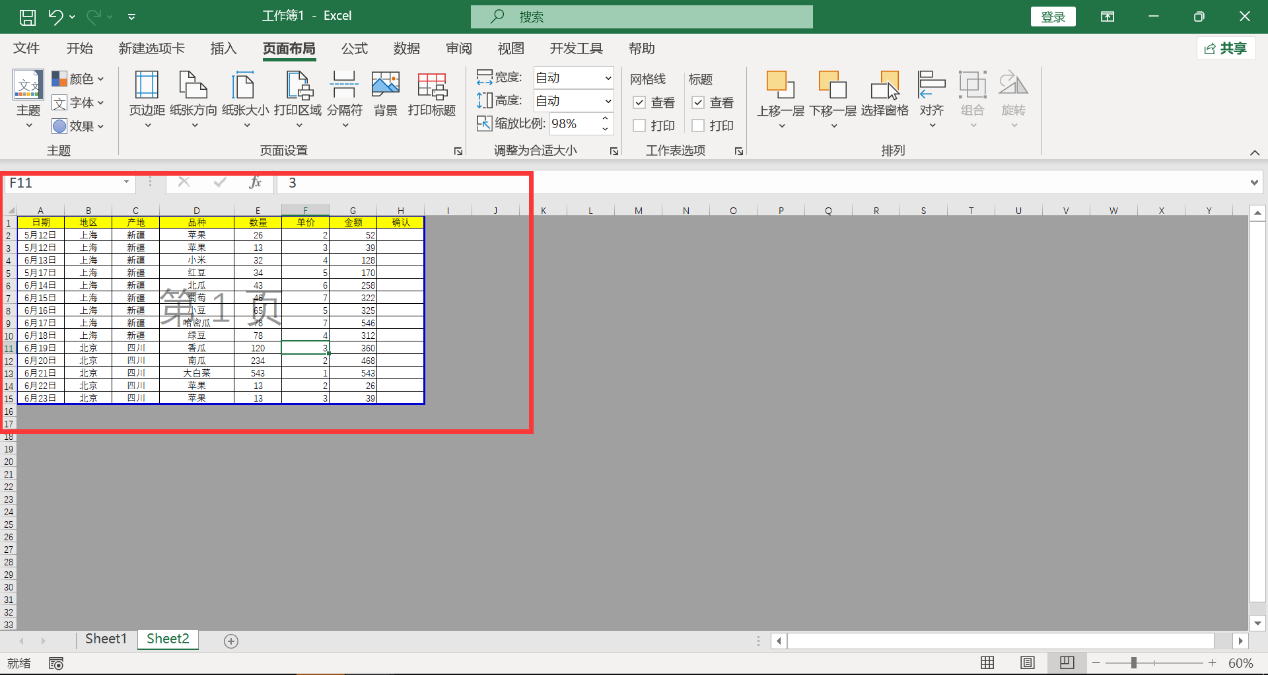Click the Sign in (登录) button

(x=1053, y=17)
